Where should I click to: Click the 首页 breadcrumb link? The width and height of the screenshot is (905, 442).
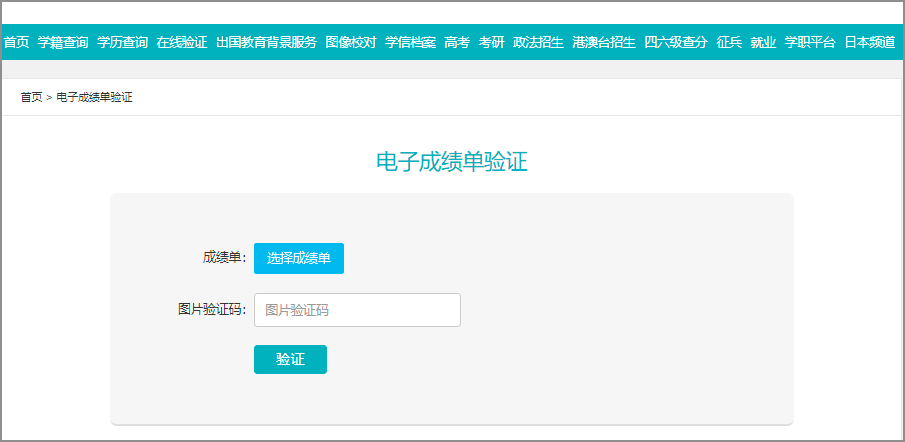(x=31, y=98)
